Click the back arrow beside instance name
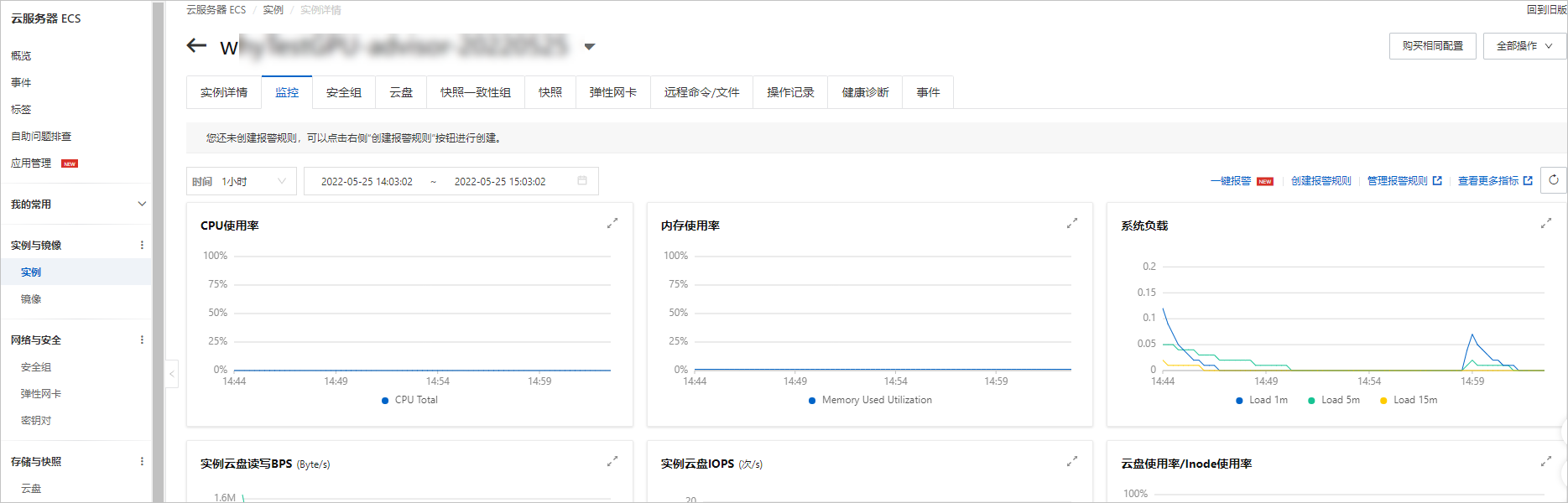This screenshot has width=1568, height=503. pyautogui.click(x=196, y=45)
